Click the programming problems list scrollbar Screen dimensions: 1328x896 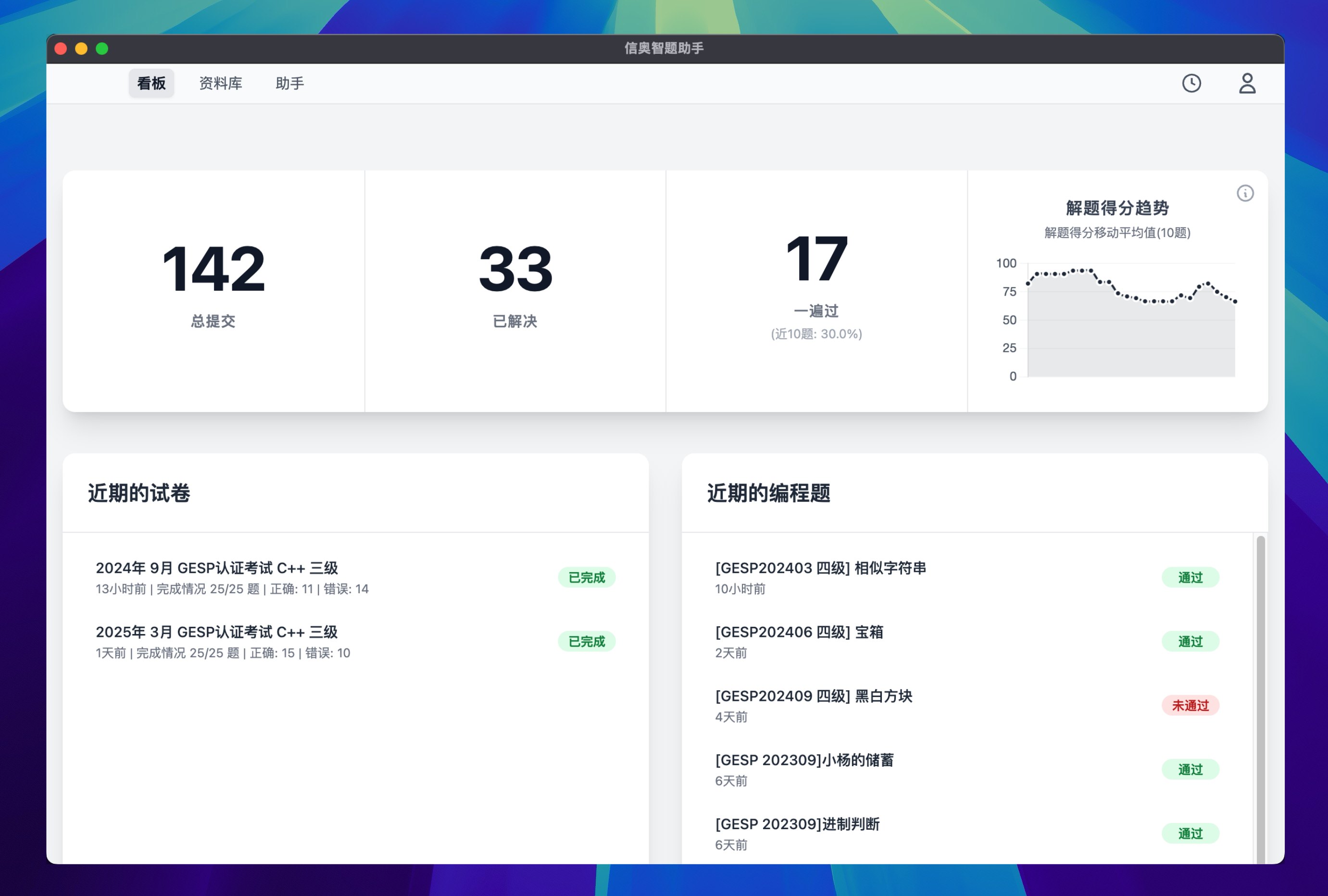coord(1260,699)
